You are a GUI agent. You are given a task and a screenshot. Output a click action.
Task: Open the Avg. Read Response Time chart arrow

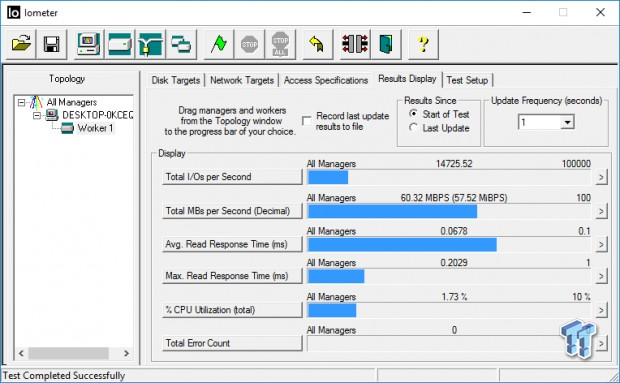[601, 244]
